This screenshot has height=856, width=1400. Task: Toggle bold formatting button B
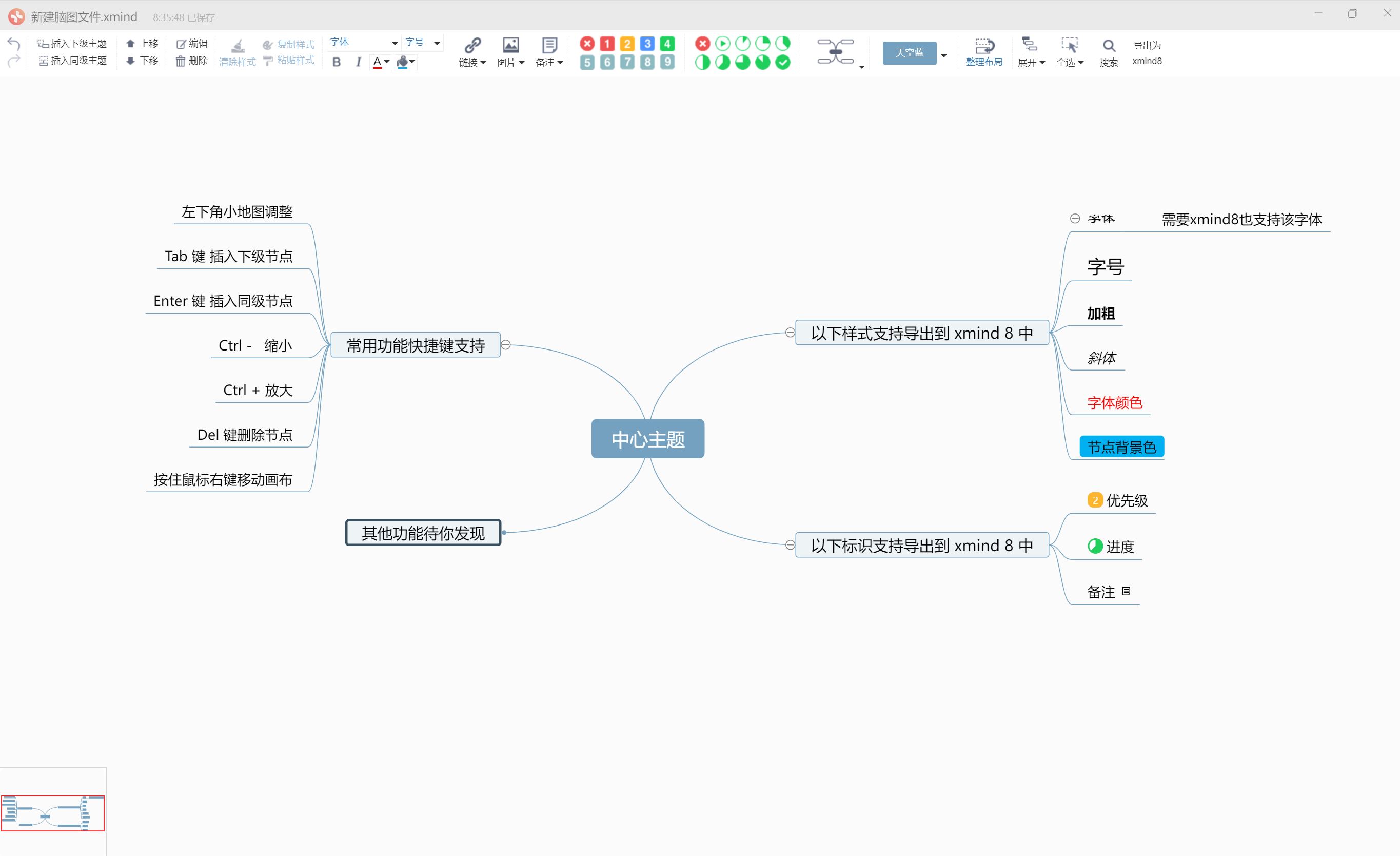pyautogui.click(x=337, y=62)
